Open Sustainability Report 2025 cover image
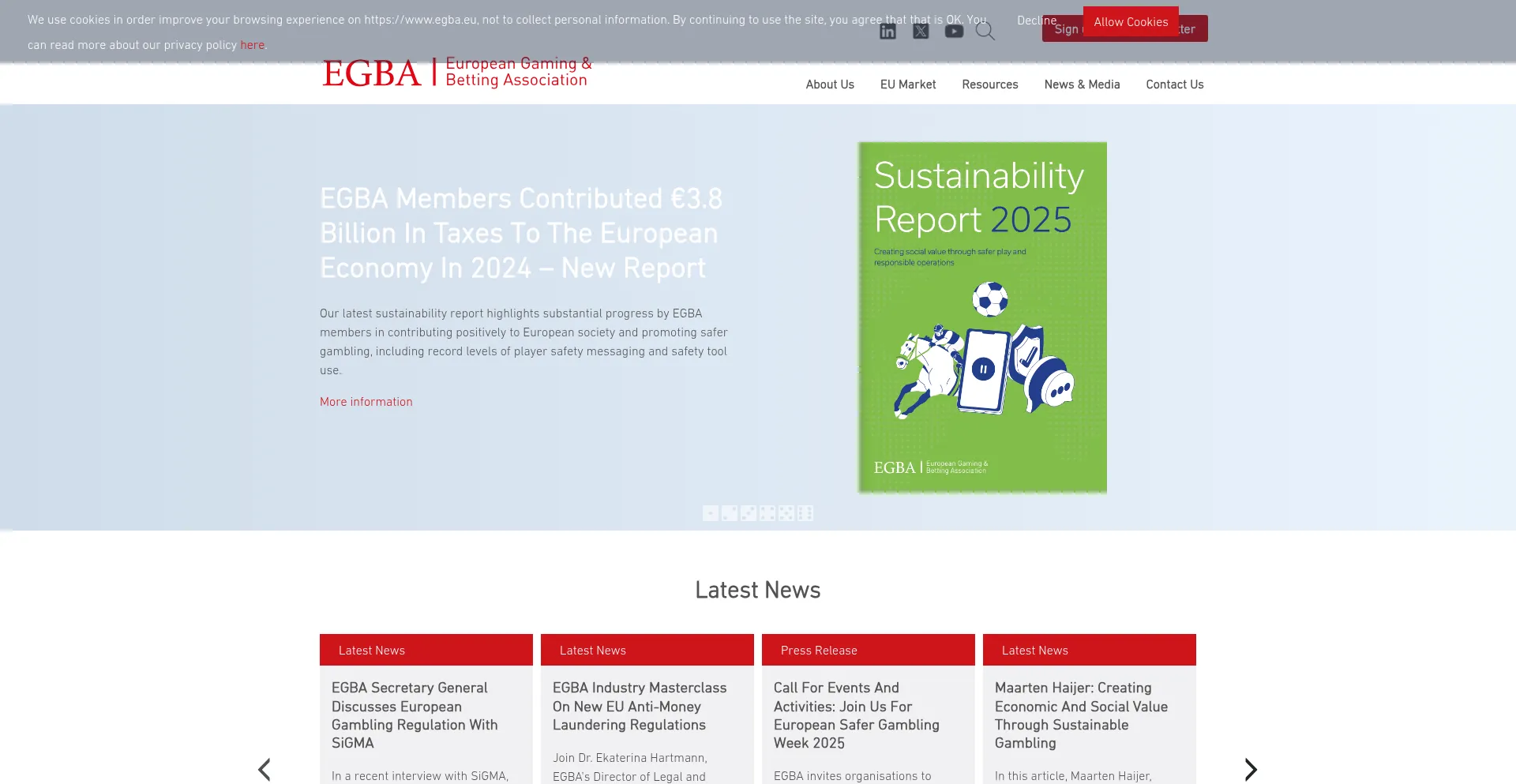This screenshot has width=1516, height=784. click(x=982, y=317)
